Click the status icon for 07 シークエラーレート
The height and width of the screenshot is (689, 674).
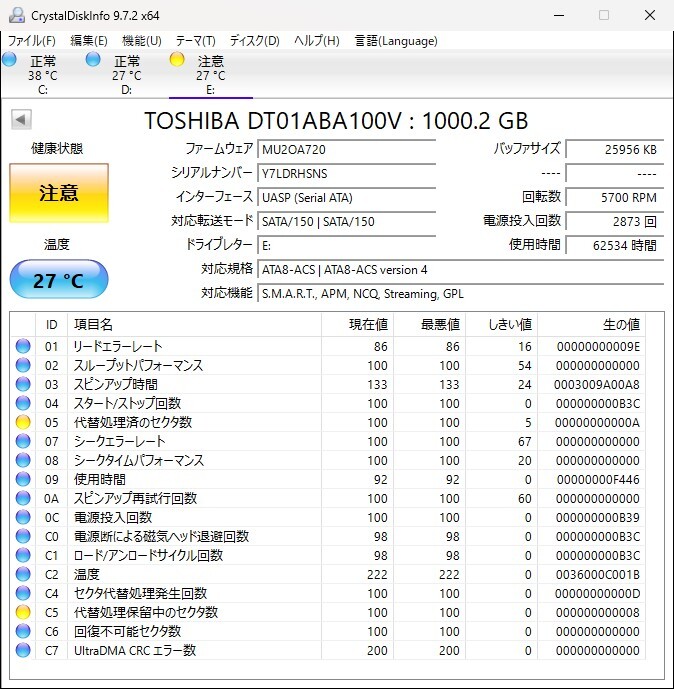click(23, 441)
